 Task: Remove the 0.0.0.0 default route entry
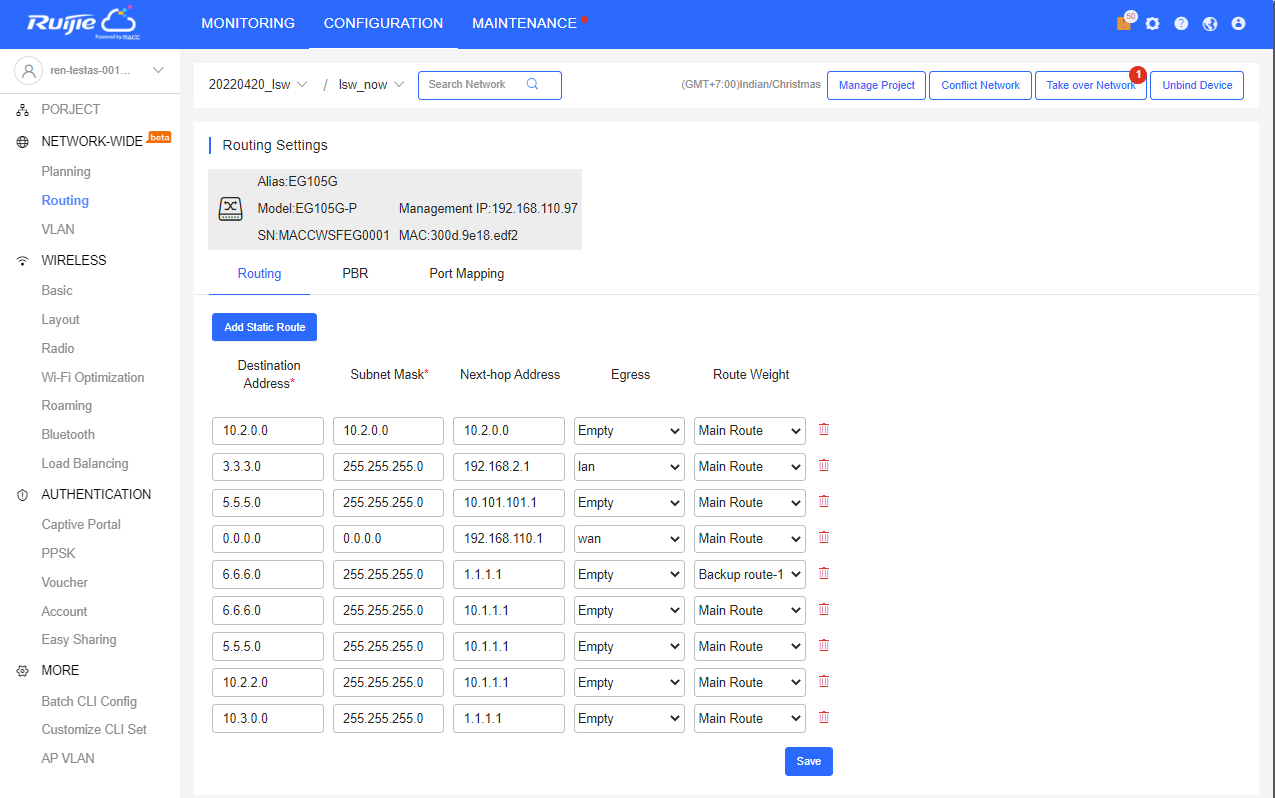(824, 538)
